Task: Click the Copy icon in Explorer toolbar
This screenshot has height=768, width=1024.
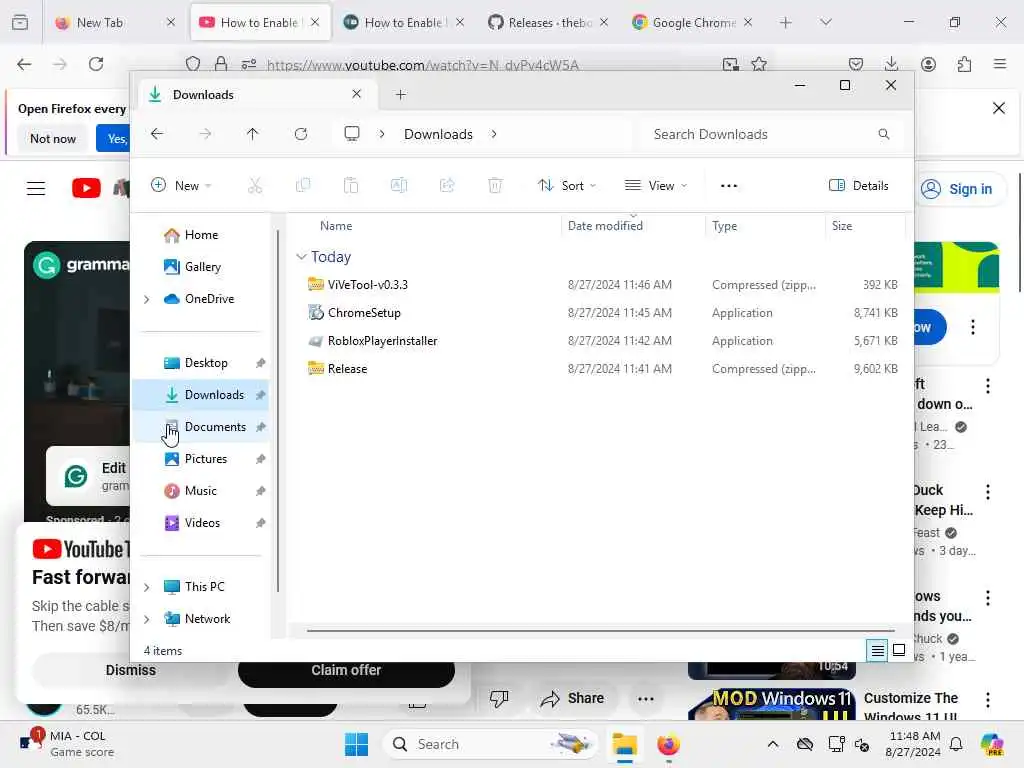Action: pos(303,185)
